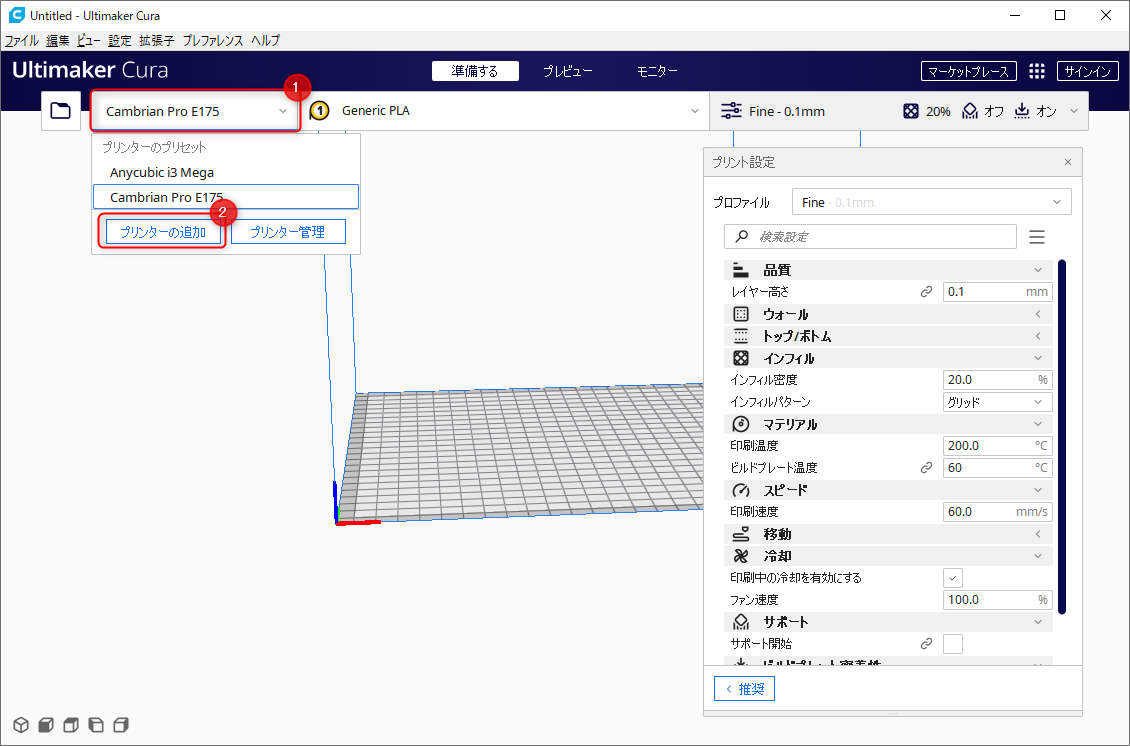
Task: Select the 3D perspective view cube icon
Action: 21,724
